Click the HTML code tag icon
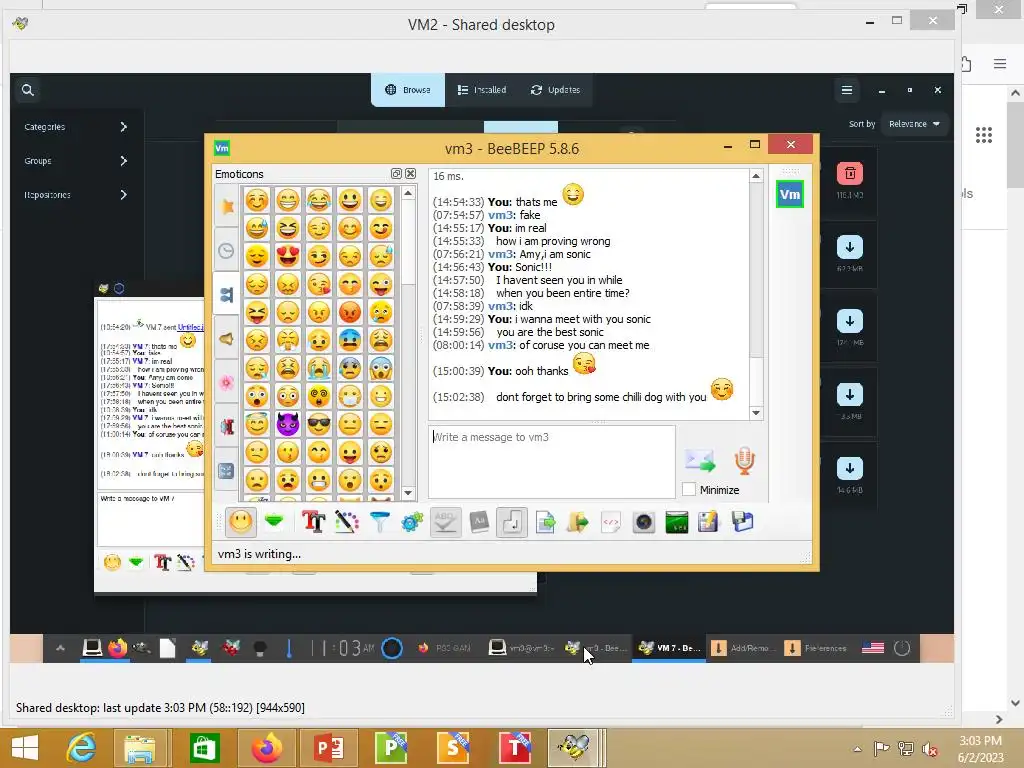1024x768 pixels. point(611,522)
